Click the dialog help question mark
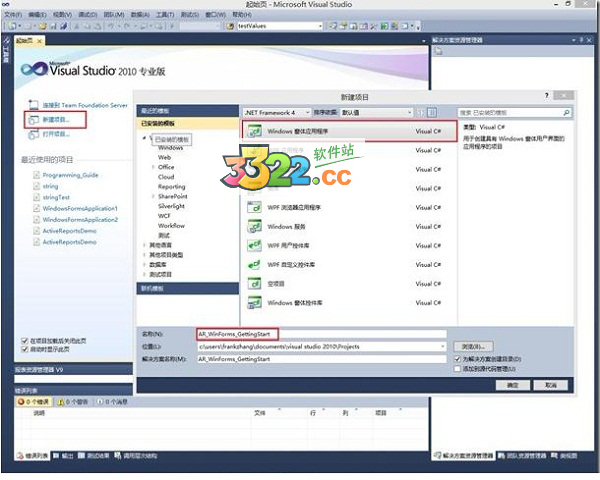Viewport: 600px width, 480px height. pos(546,95)
